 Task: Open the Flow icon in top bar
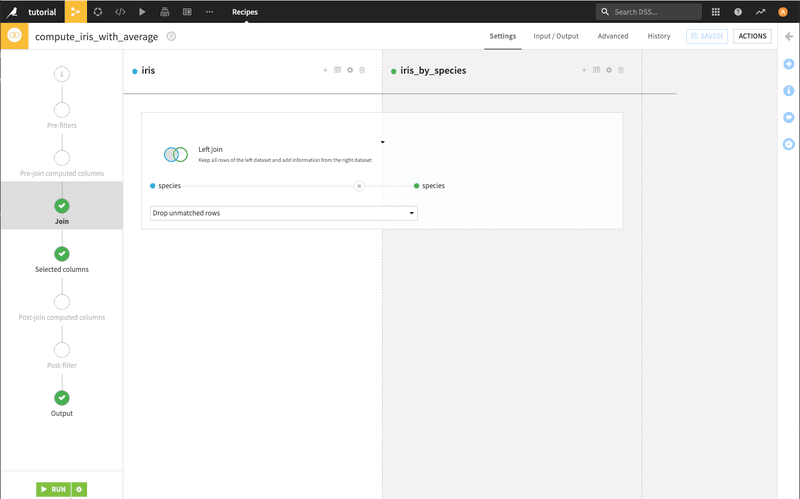[76, 11]
